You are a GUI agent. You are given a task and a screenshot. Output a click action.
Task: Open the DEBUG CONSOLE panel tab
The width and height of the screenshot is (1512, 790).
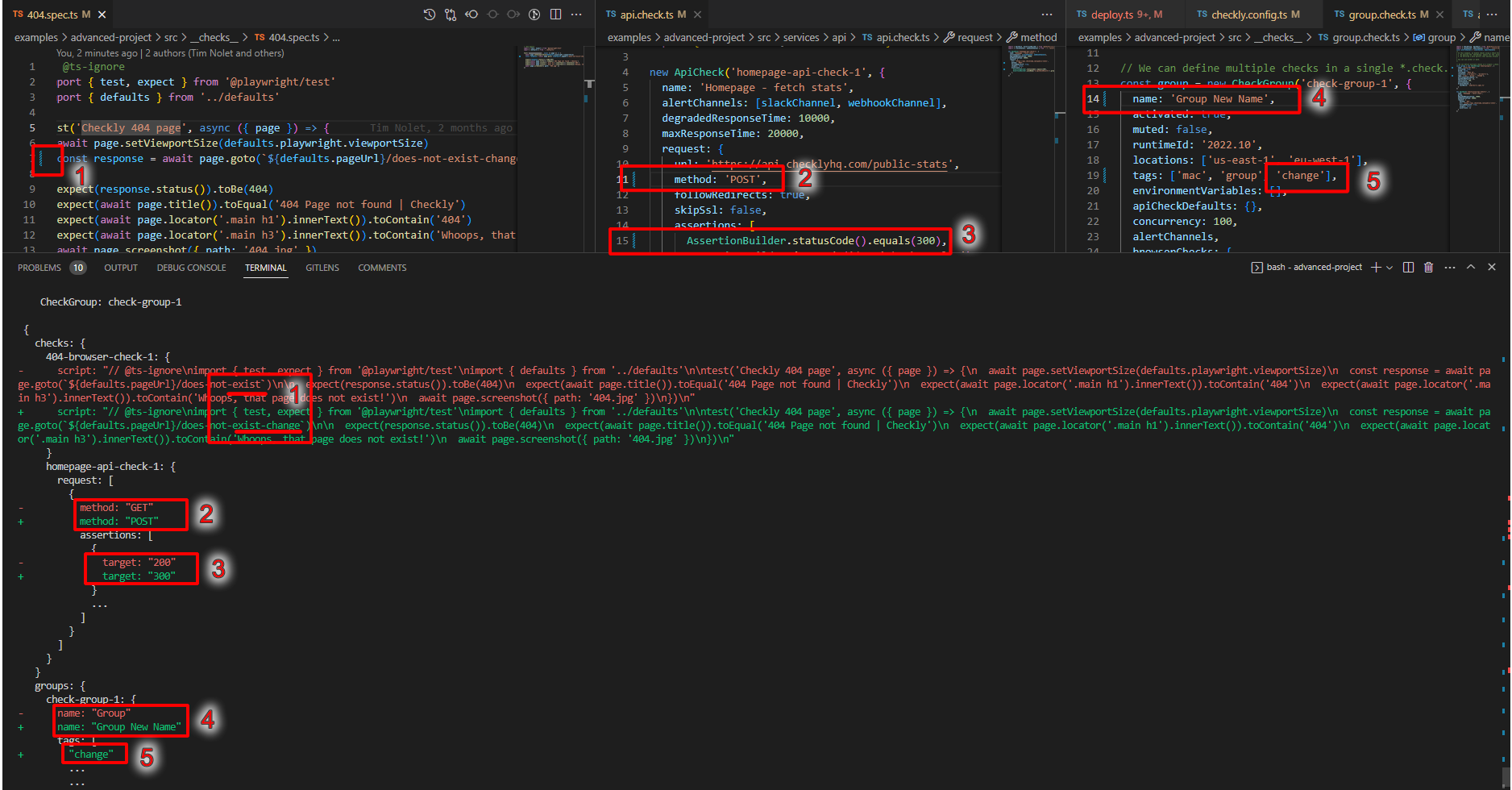(191, 268)
